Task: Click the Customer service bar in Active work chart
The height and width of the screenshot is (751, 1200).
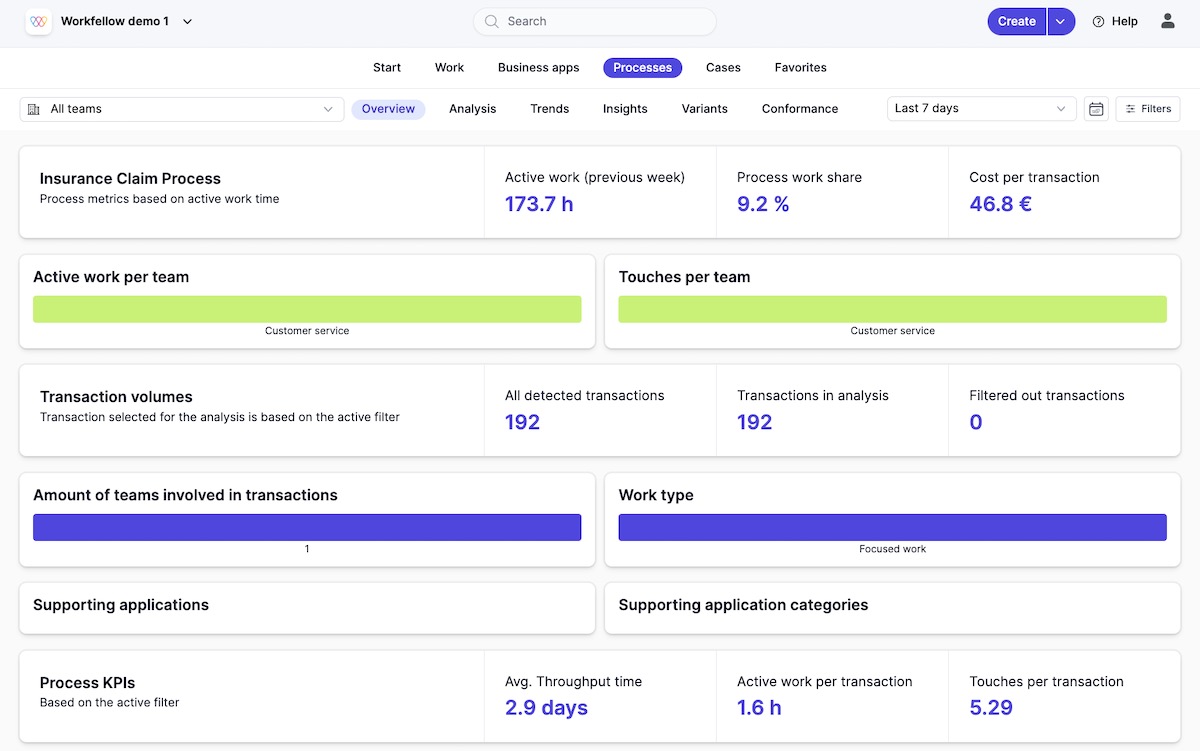Action: click(x=307, y=309)
